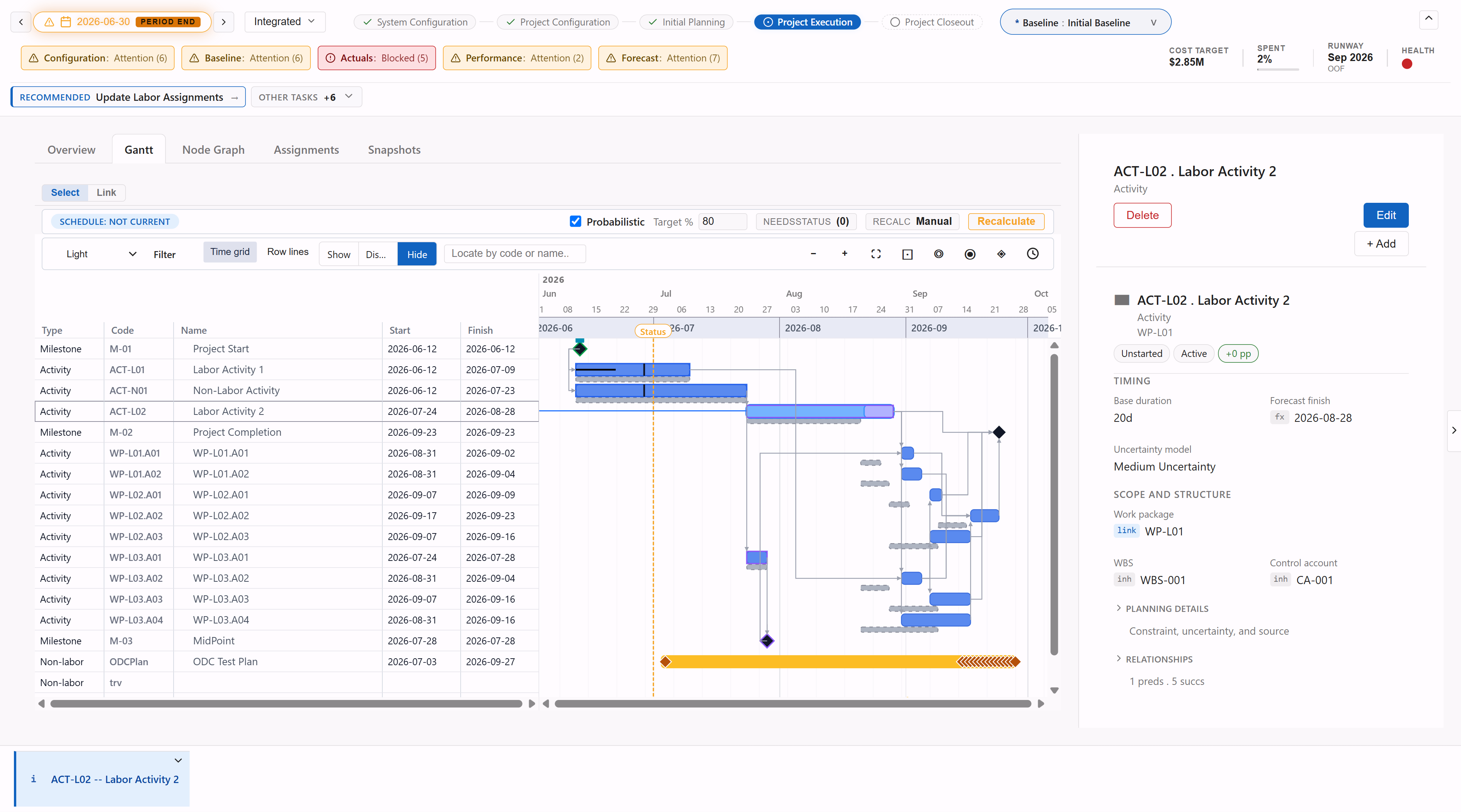
Task: Switch to Select mode
Action: (65, 192)
